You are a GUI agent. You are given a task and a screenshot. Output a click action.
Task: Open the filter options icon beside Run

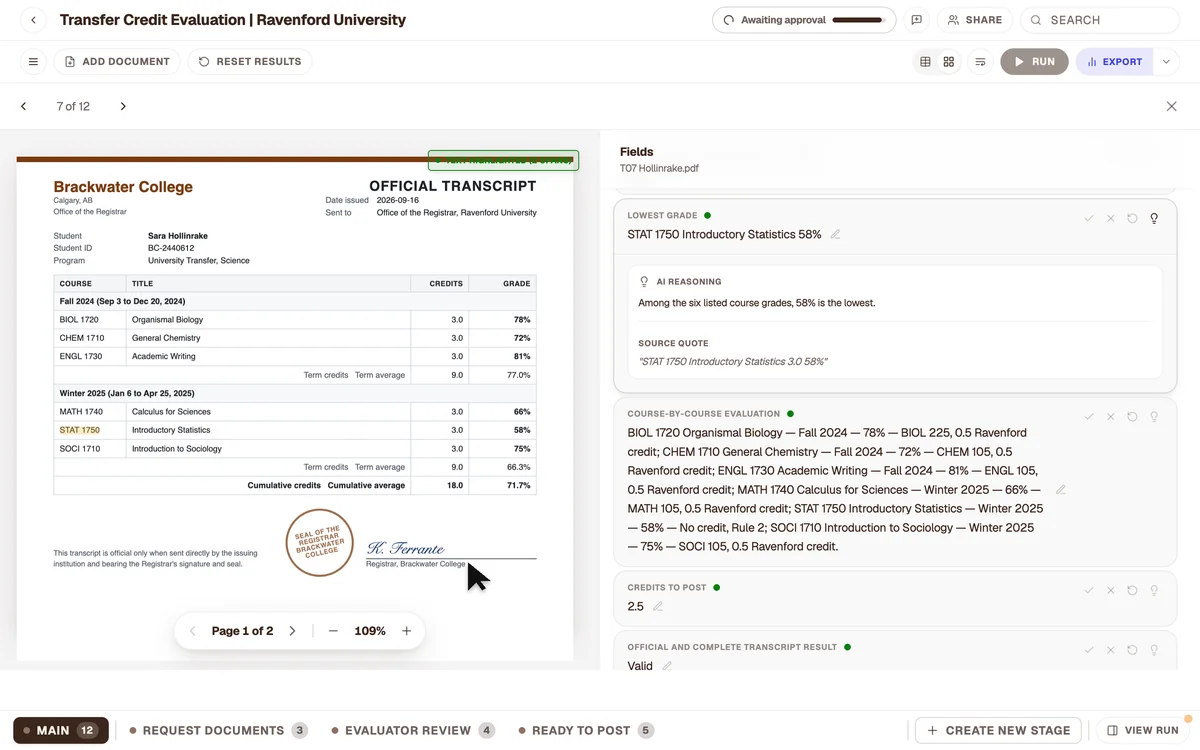pos(980,62)
